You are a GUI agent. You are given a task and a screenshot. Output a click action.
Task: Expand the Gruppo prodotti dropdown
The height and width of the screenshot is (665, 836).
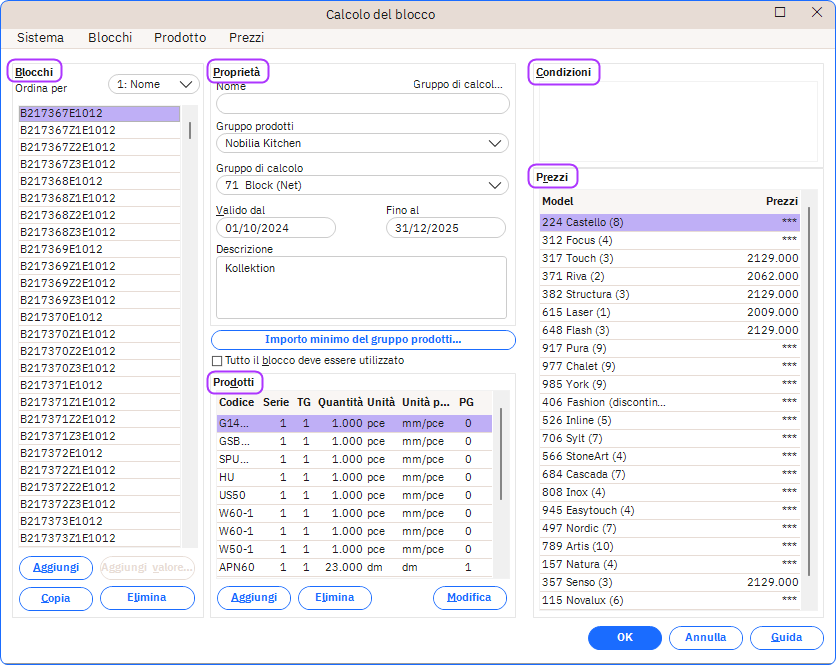(x=362, y=144)
